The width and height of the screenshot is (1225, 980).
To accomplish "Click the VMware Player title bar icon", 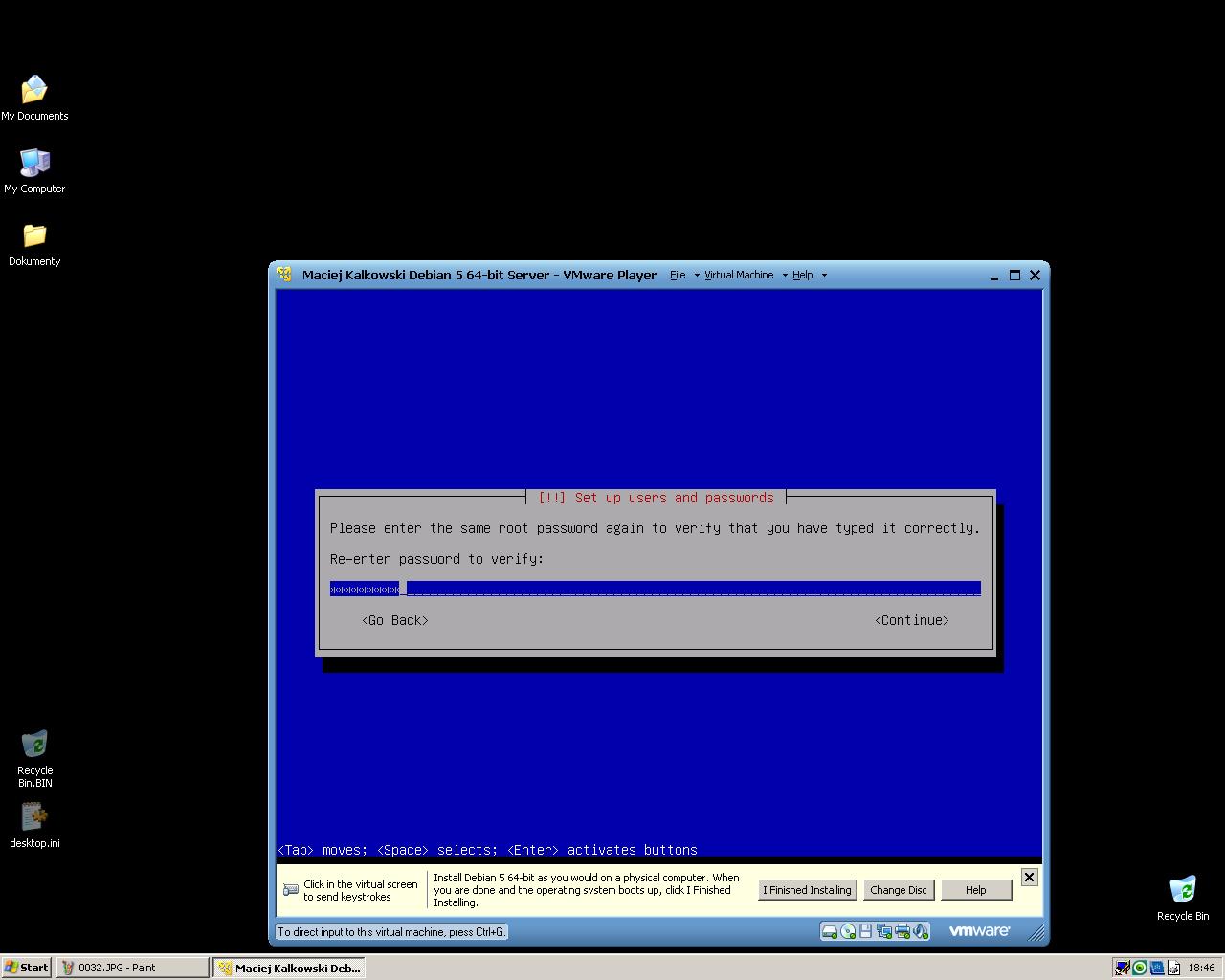I will click(x=284, y=275).
